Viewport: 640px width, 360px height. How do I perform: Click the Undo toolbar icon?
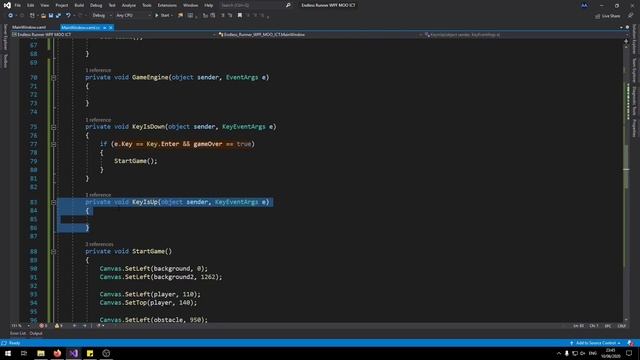point(68,16)
